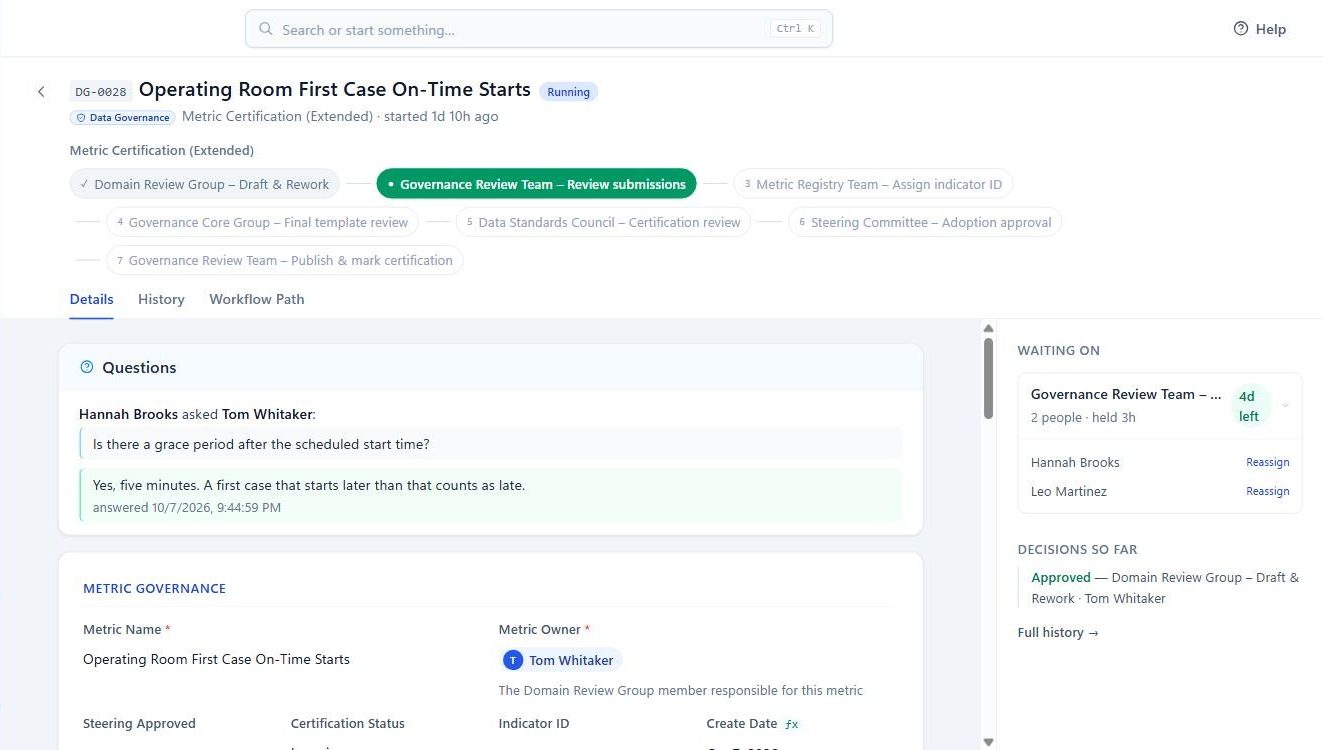Open the Full history link
The image size is (1323, 750).
[1058, 633]
